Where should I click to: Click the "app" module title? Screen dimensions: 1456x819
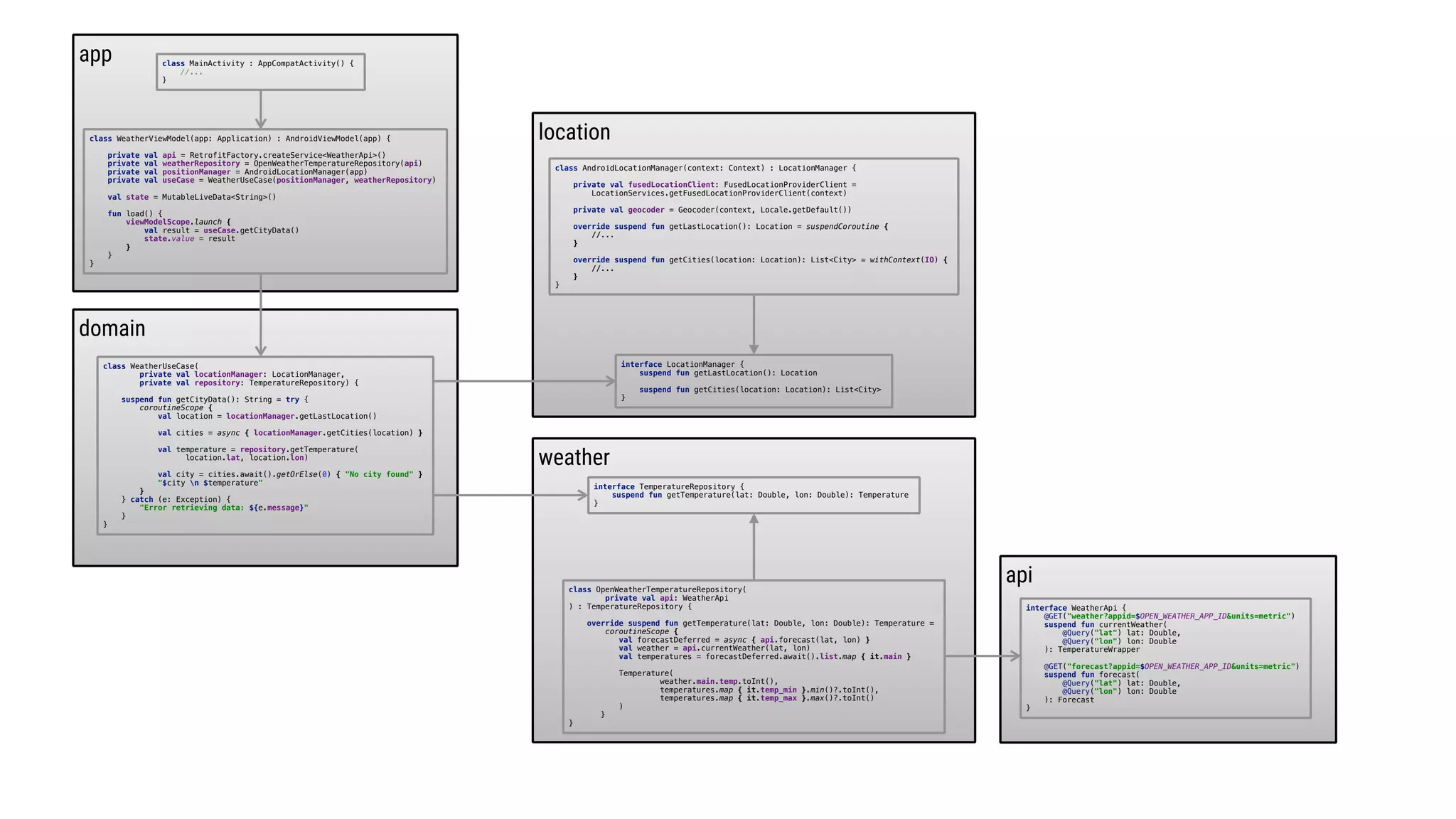pos(95,55)
